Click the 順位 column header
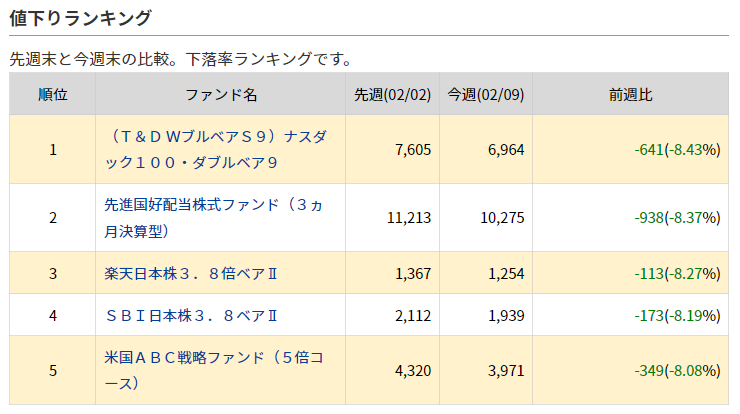The image size is (740, 414). [x=52, y=94]
